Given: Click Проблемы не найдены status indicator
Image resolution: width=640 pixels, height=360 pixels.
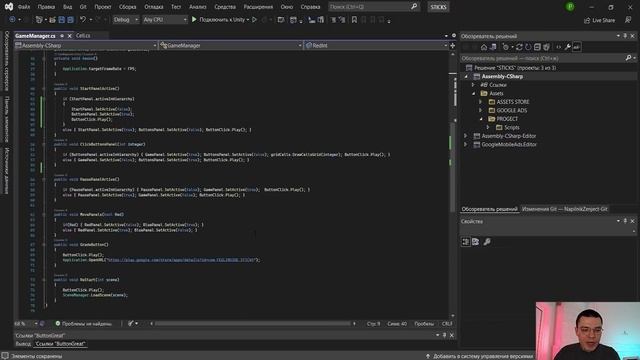Looking at the screenshot, I should (83, 324).
